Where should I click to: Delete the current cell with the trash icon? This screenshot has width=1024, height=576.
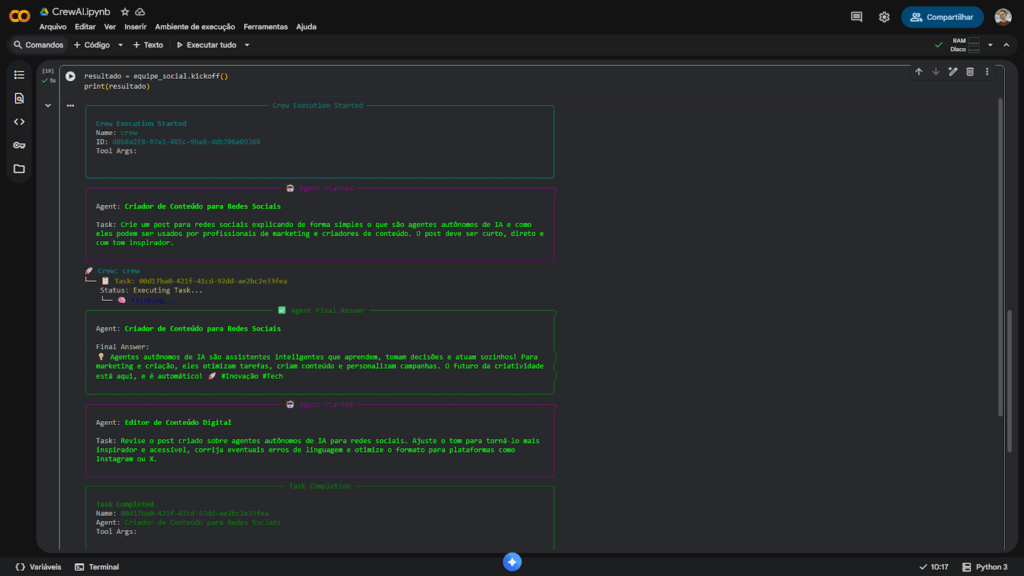[969, 71]
